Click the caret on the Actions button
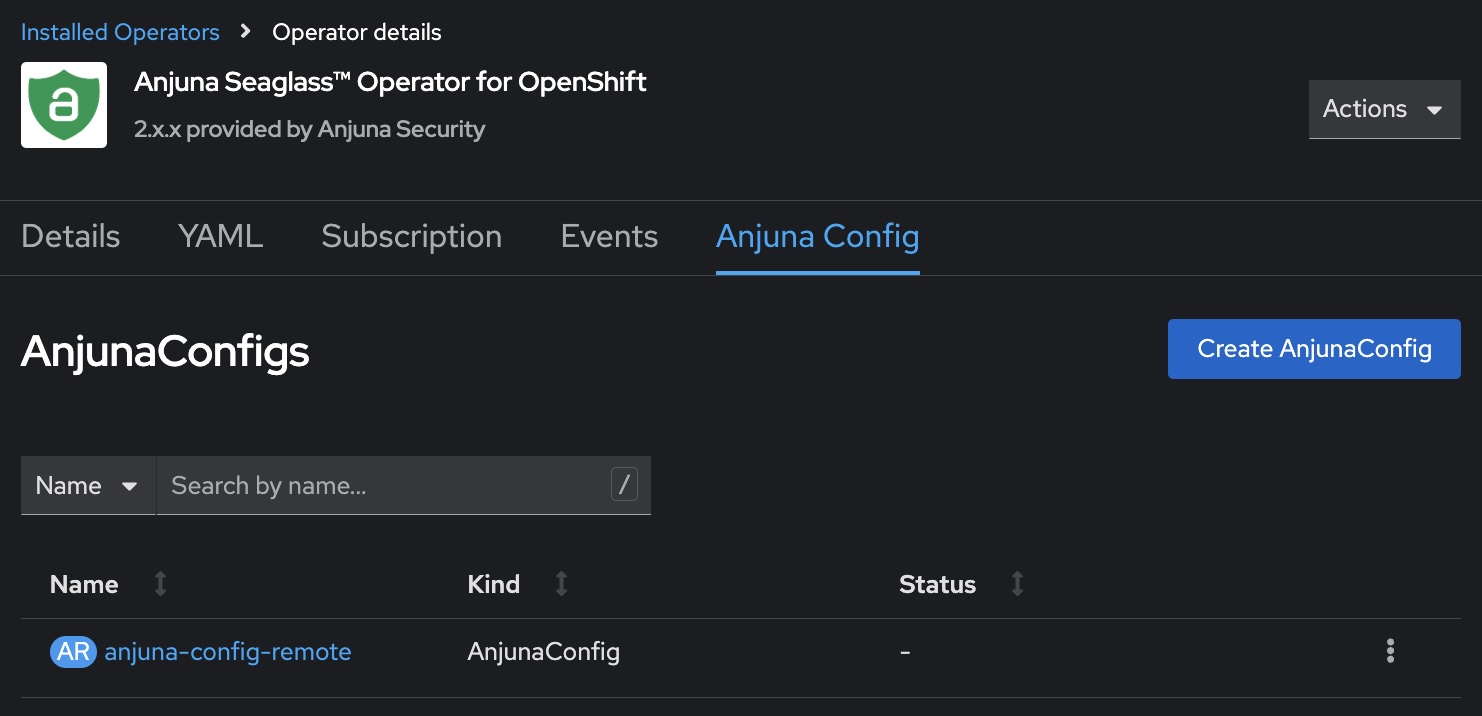 pyautogui.click(x=1435, y=110)
